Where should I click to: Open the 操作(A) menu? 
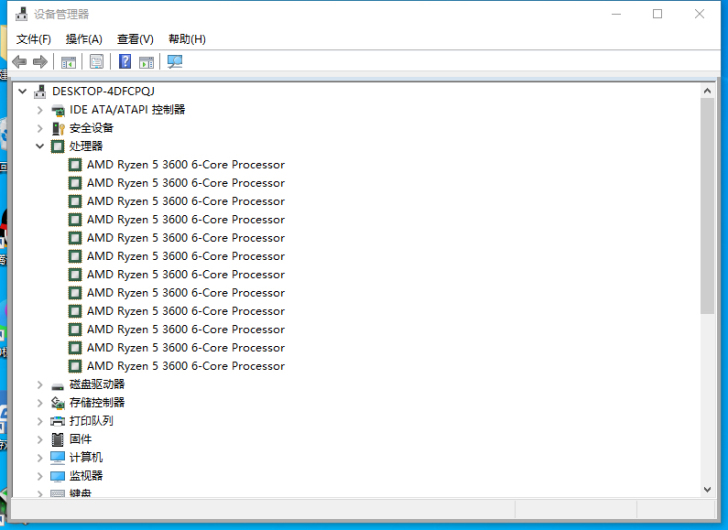tap(84, 39)
